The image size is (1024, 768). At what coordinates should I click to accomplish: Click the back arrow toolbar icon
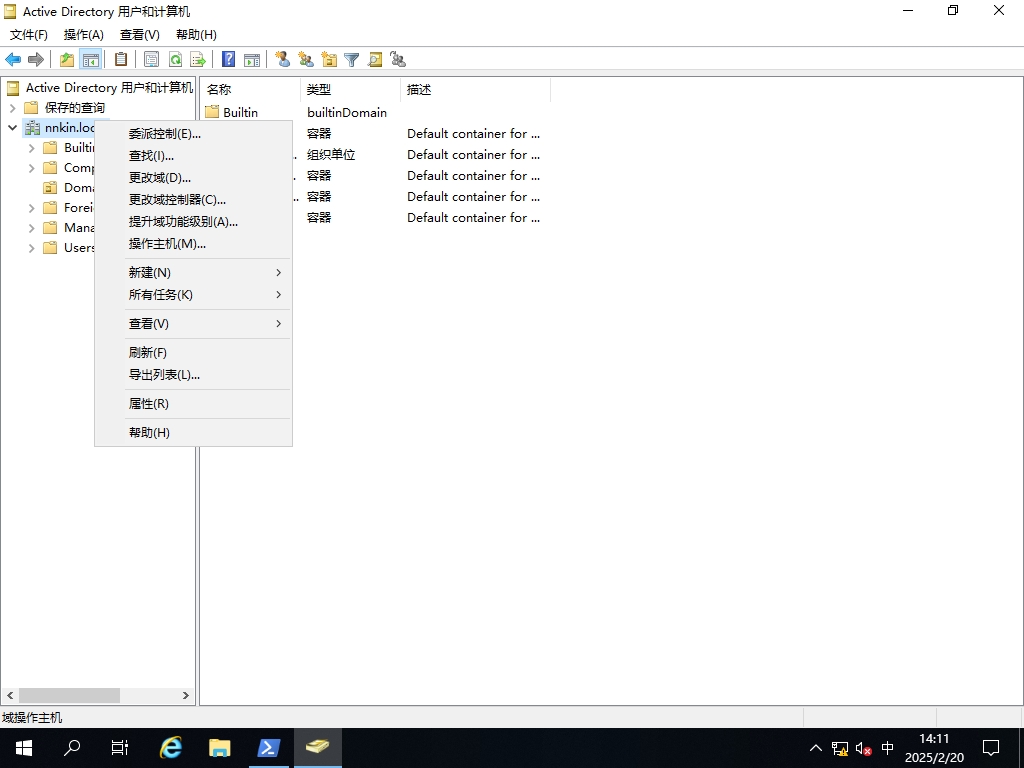click(x=13, y=60)
